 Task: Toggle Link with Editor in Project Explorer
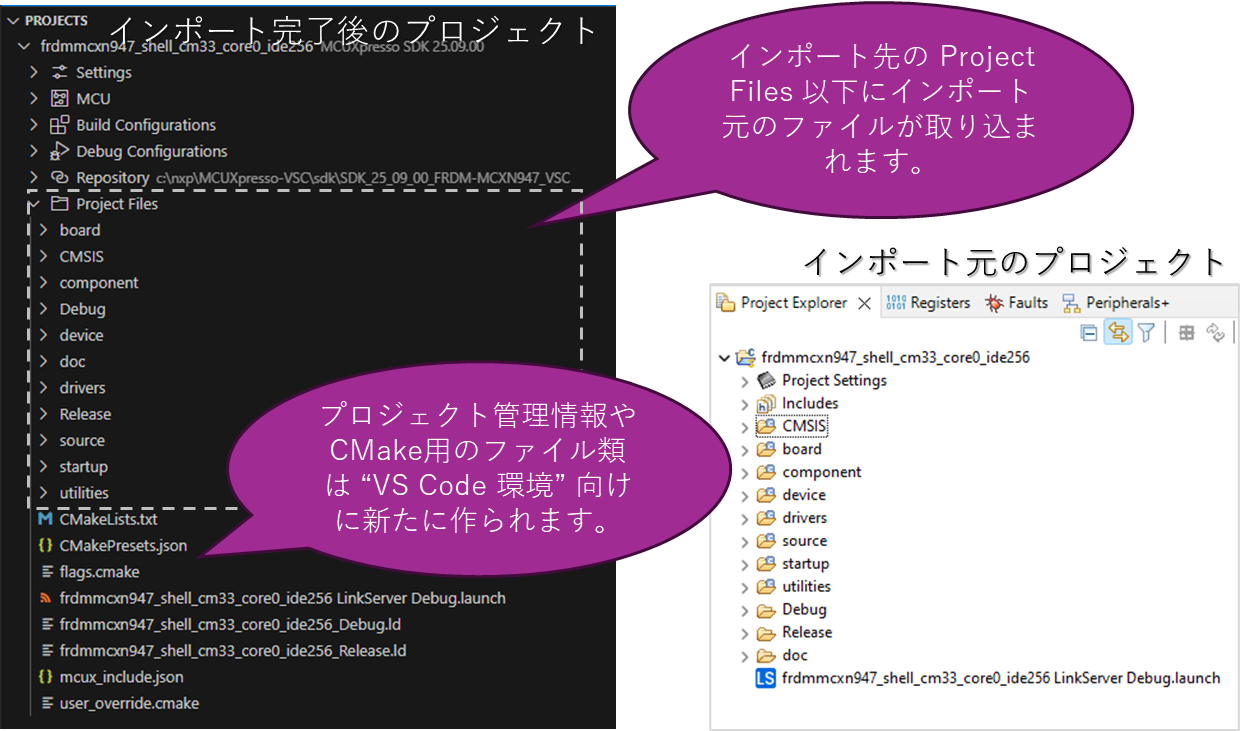coord(1118,333)
